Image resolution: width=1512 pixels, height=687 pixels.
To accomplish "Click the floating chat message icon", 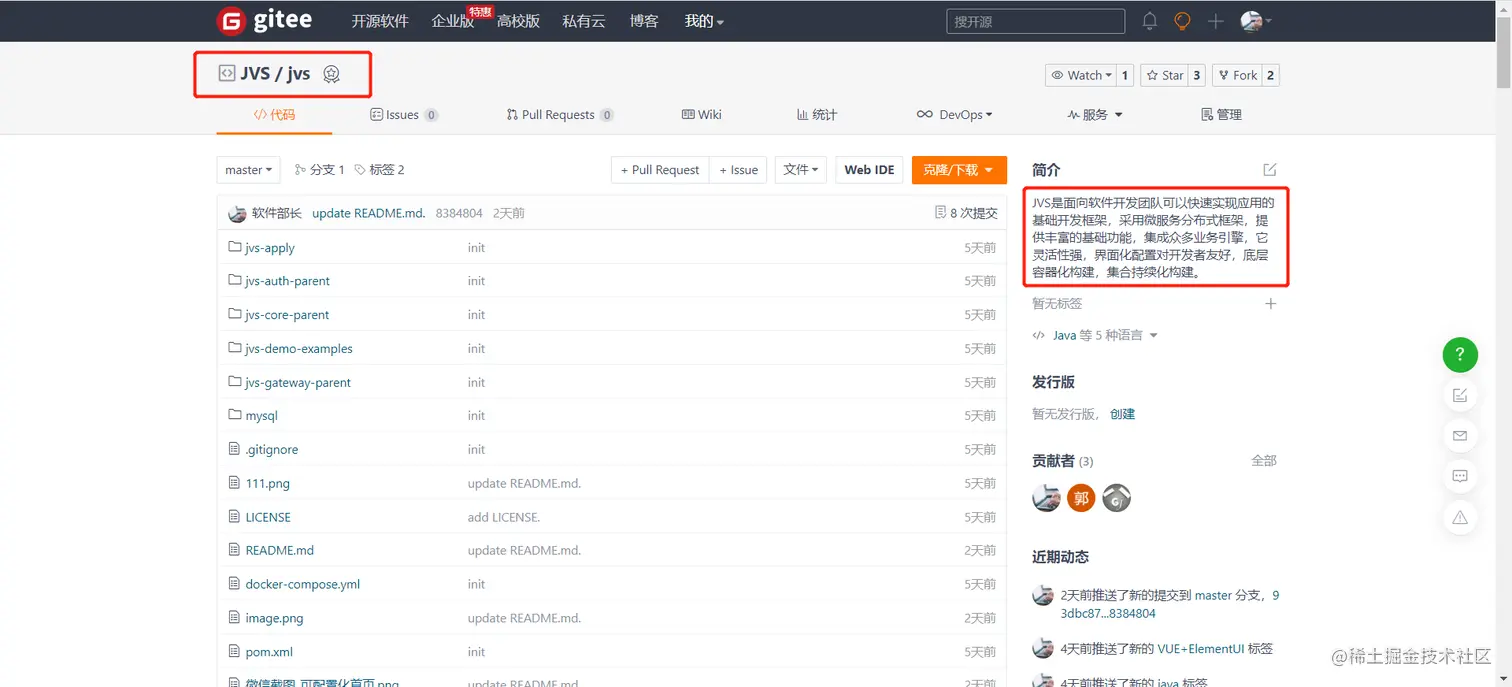I will click(x=1460, y=477).
